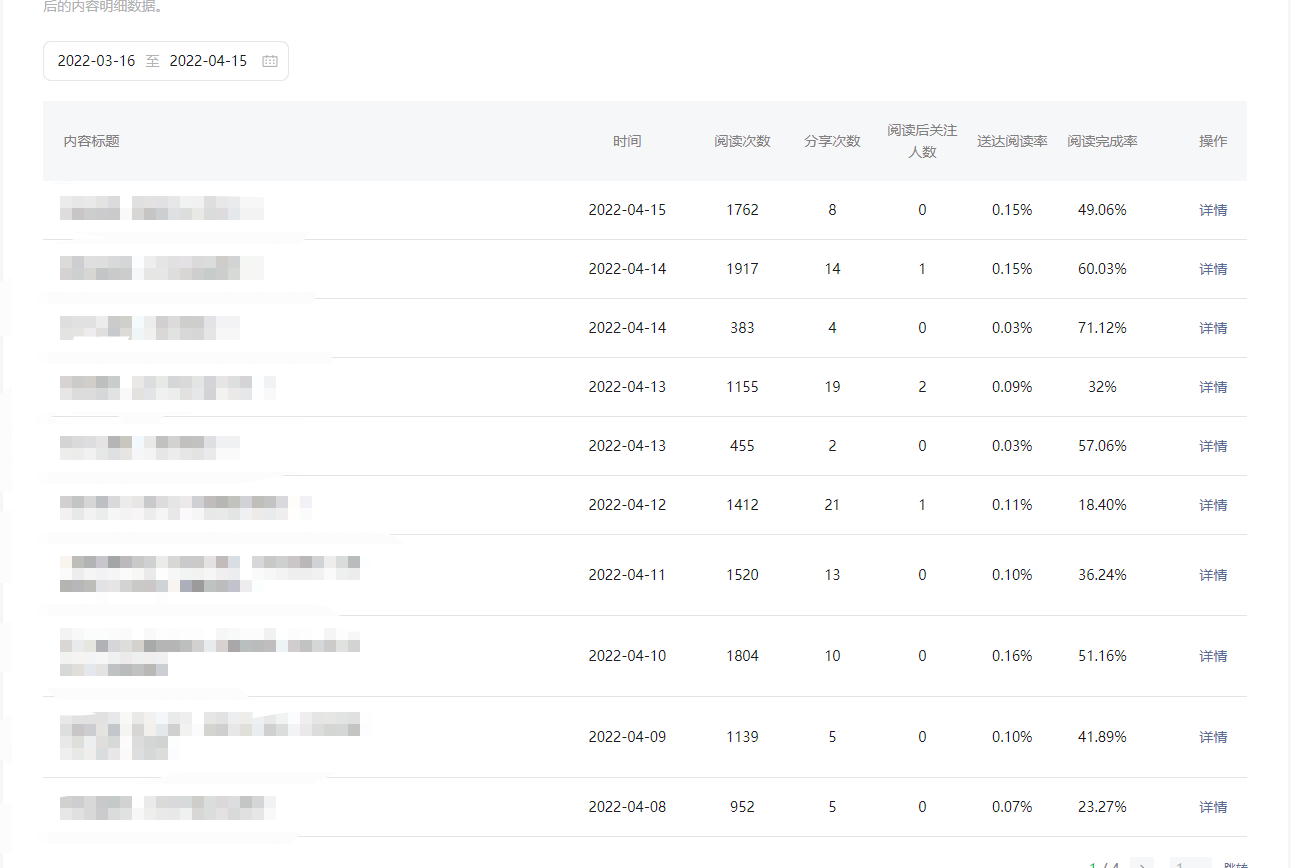This screenshot has width=1291, height=868.
Task: Open 详情 for the 2022-04-09 article
Action: (x=1212, y=737)
